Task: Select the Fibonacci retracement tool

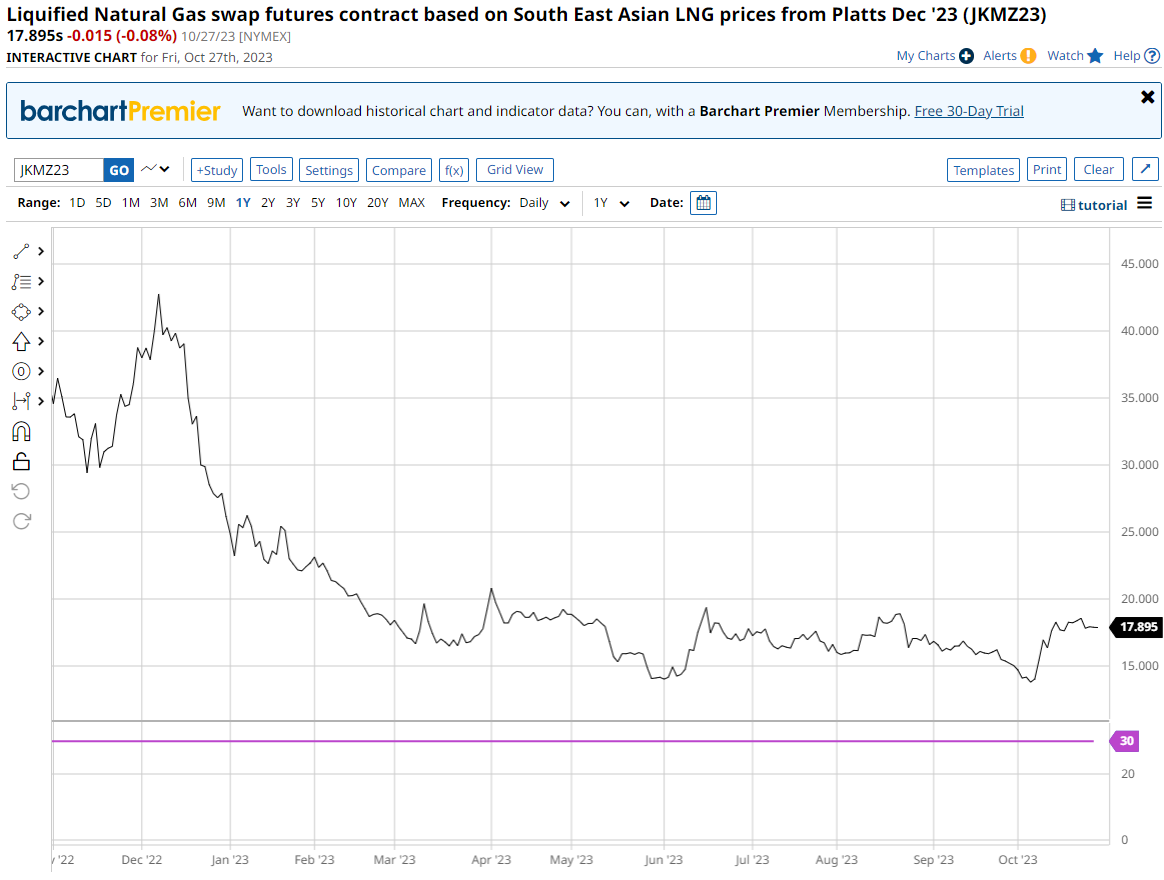Action: tap(21, 281)
